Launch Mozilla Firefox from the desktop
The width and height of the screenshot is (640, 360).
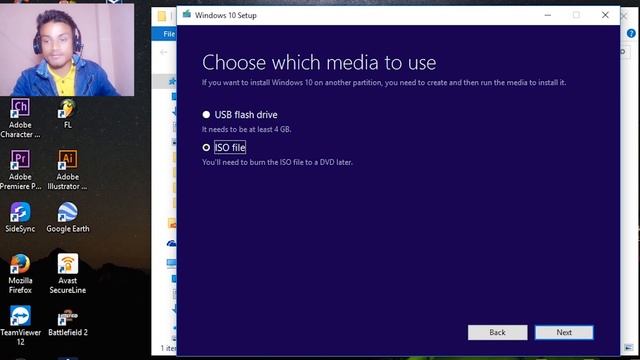point(20,274)
